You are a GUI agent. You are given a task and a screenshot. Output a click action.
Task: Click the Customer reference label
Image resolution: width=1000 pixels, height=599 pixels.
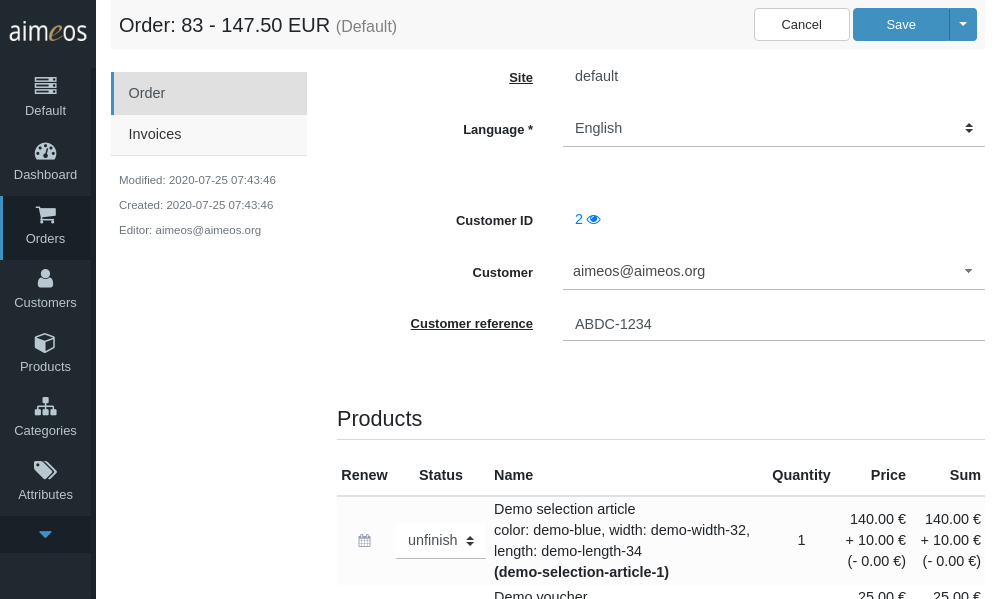pyautogui.click(x=471, y=323)
